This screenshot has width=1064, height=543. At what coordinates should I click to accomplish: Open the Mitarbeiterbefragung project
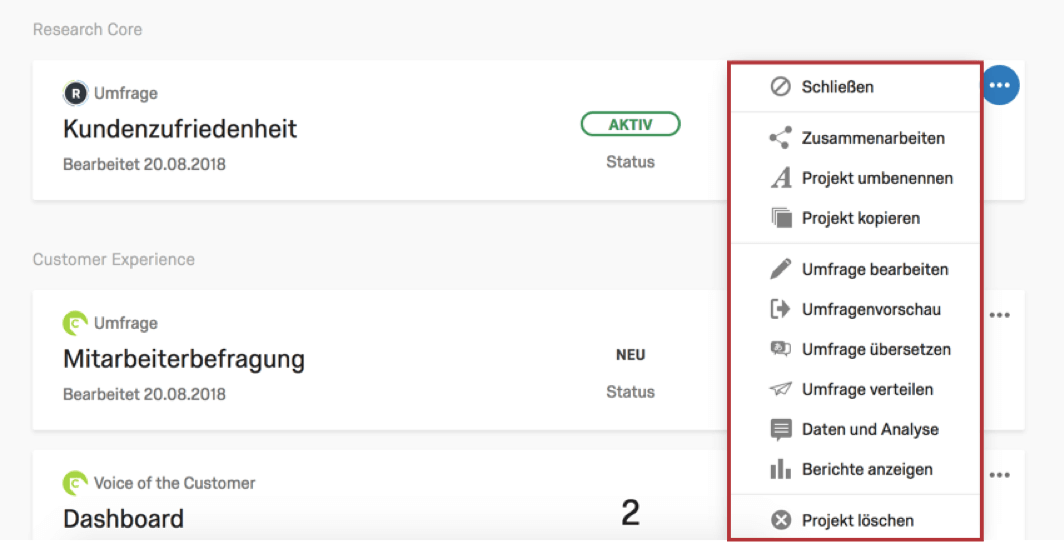(184, 359)
